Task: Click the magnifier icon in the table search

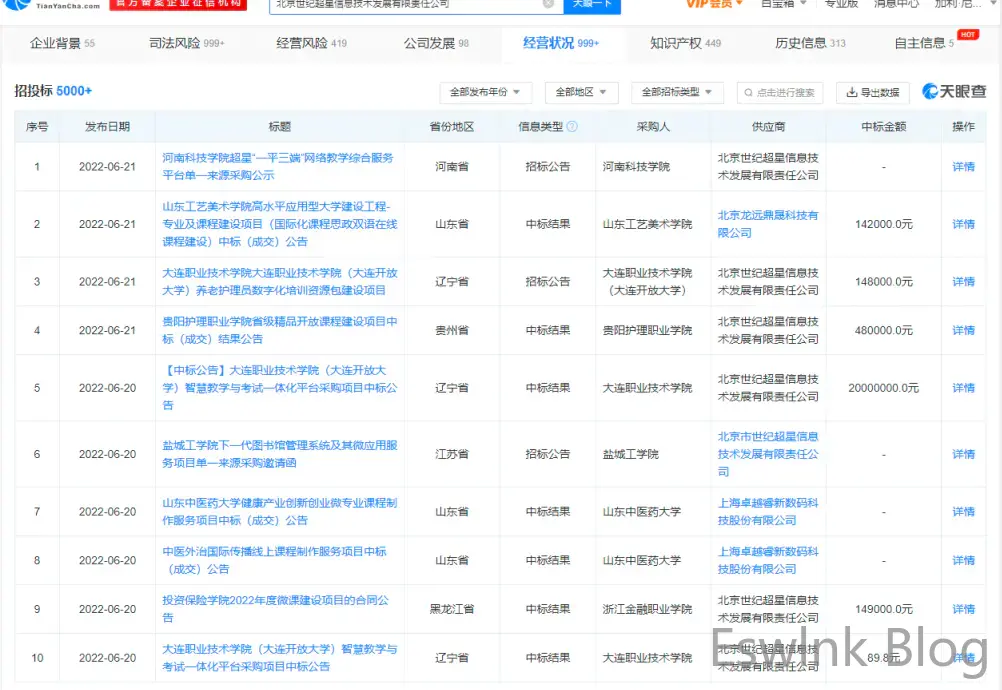Action: [748, 92]
